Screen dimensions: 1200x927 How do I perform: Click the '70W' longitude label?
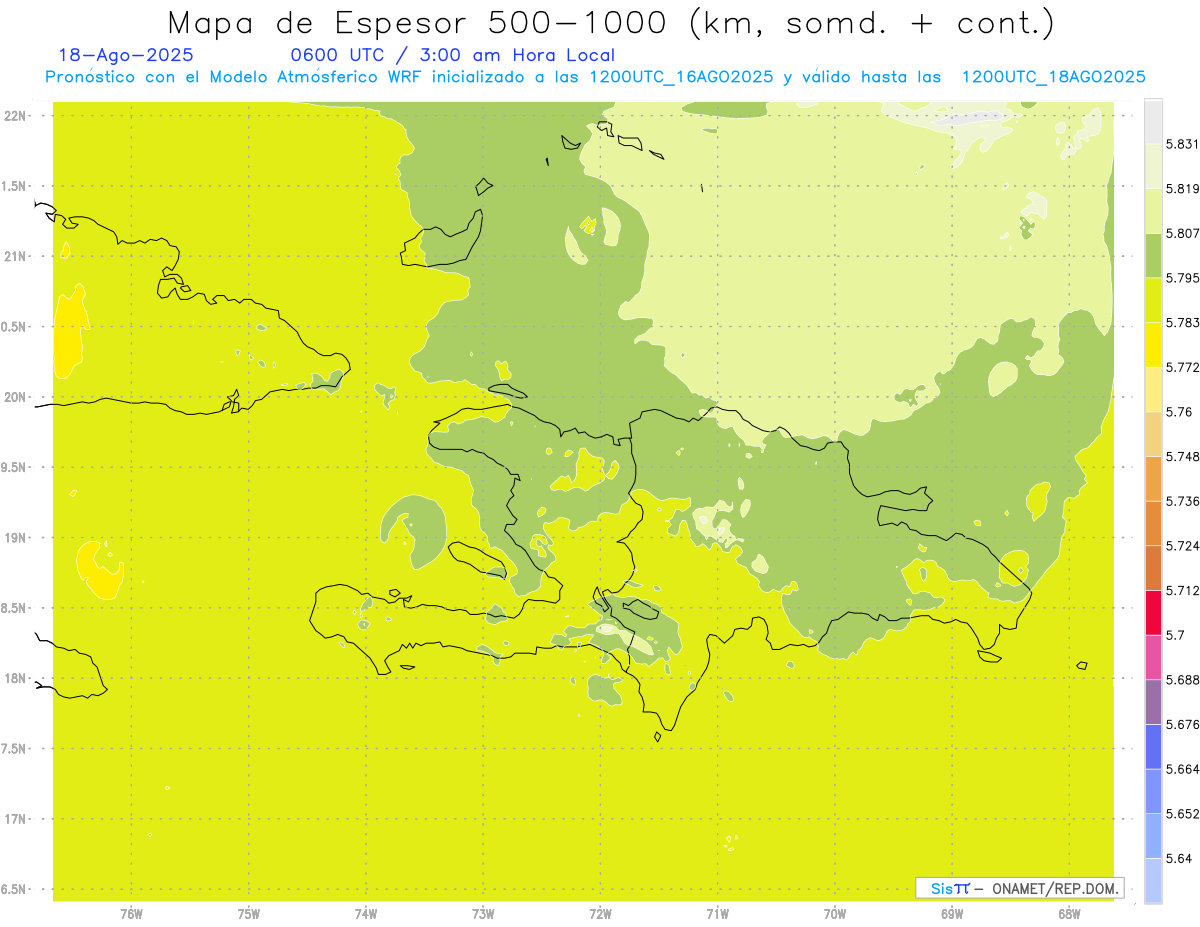coord(835,914)
